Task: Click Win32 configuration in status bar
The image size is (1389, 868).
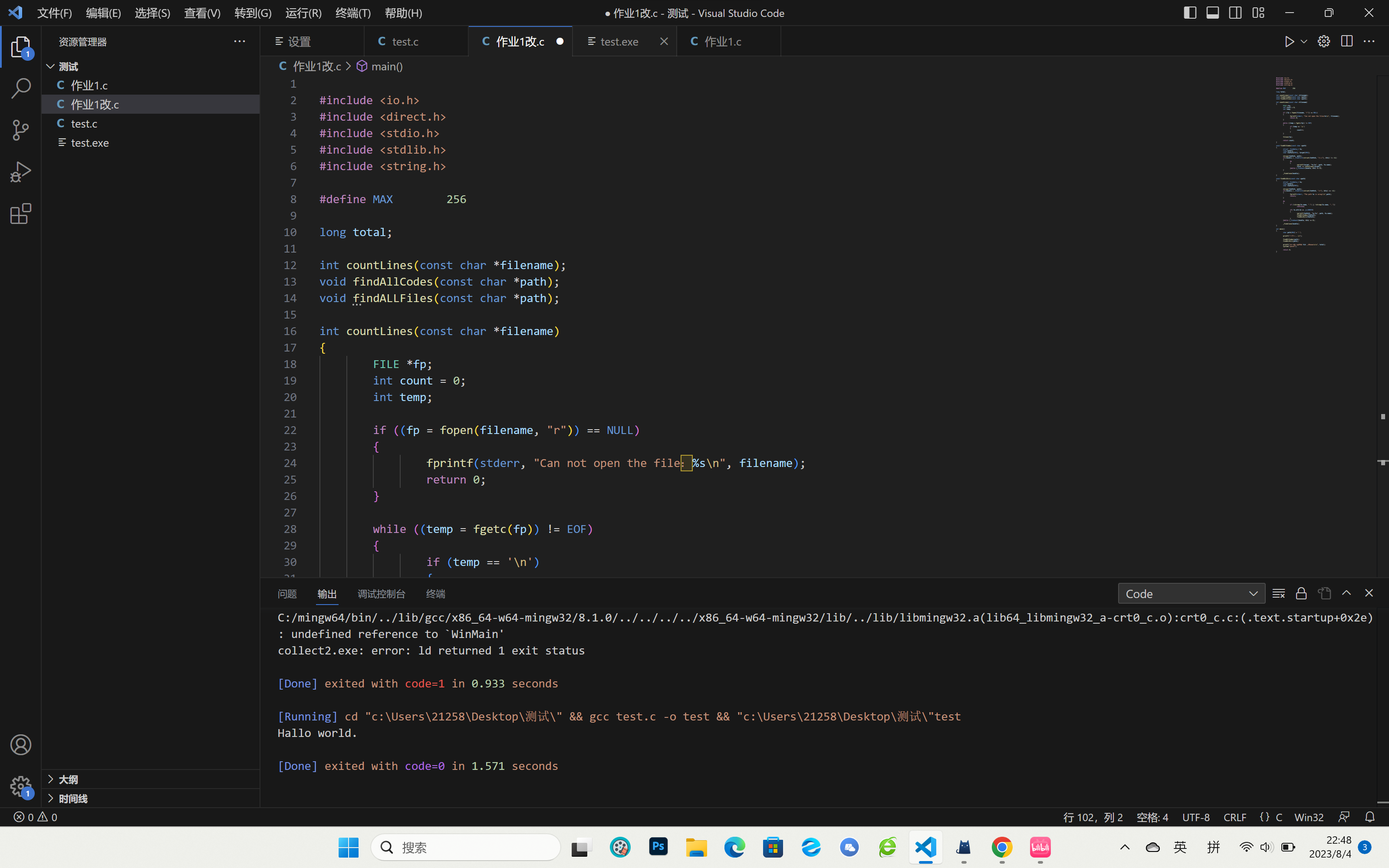Action: (x=1309, y=817)
